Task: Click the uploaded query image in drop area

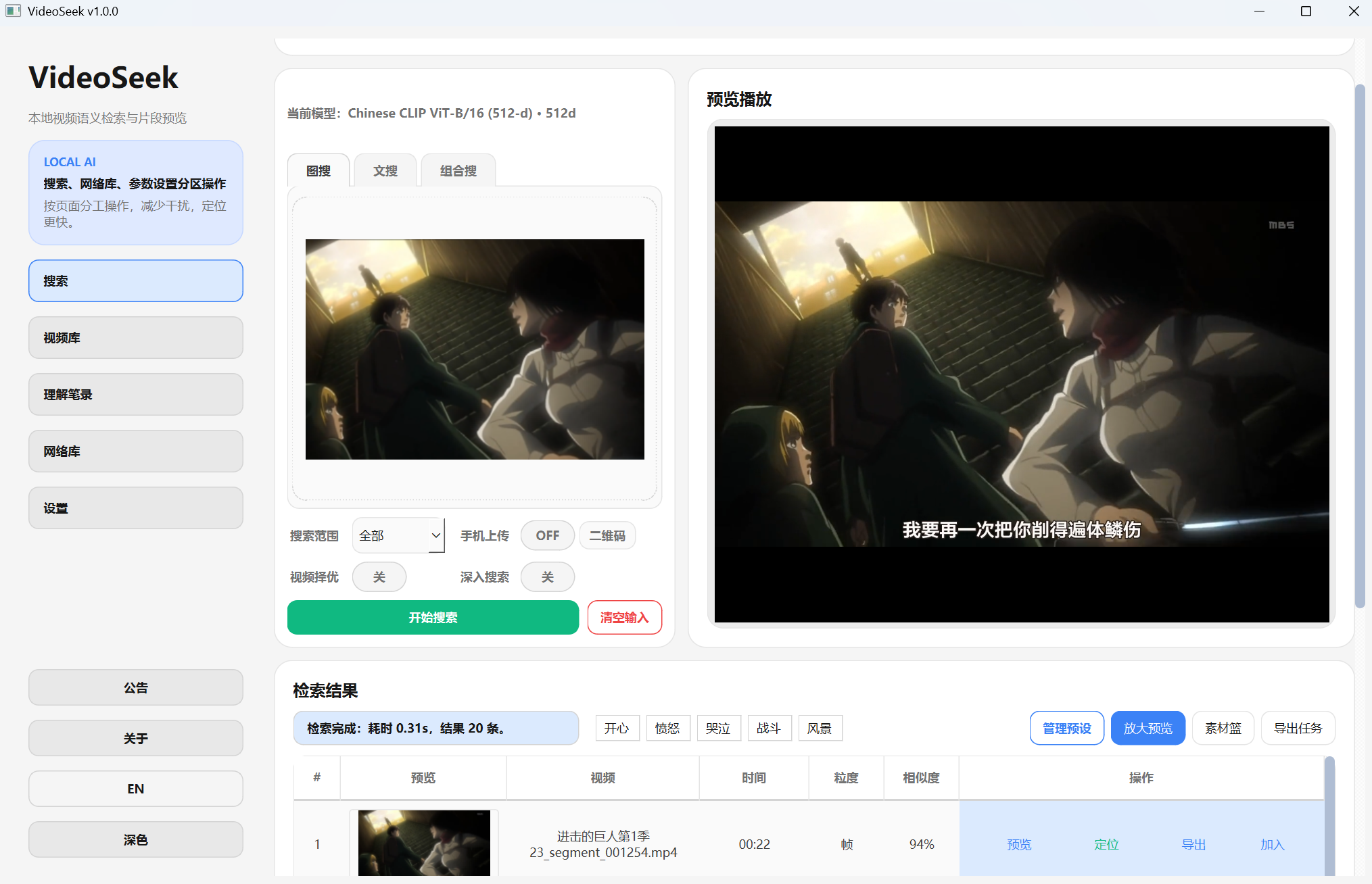Action: point(475,349)
